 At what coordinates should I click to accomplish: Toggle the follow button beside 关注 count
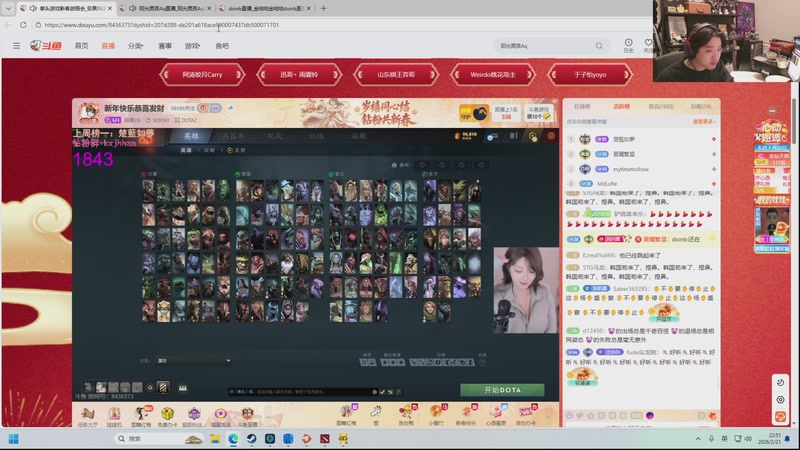pos(203,108)
